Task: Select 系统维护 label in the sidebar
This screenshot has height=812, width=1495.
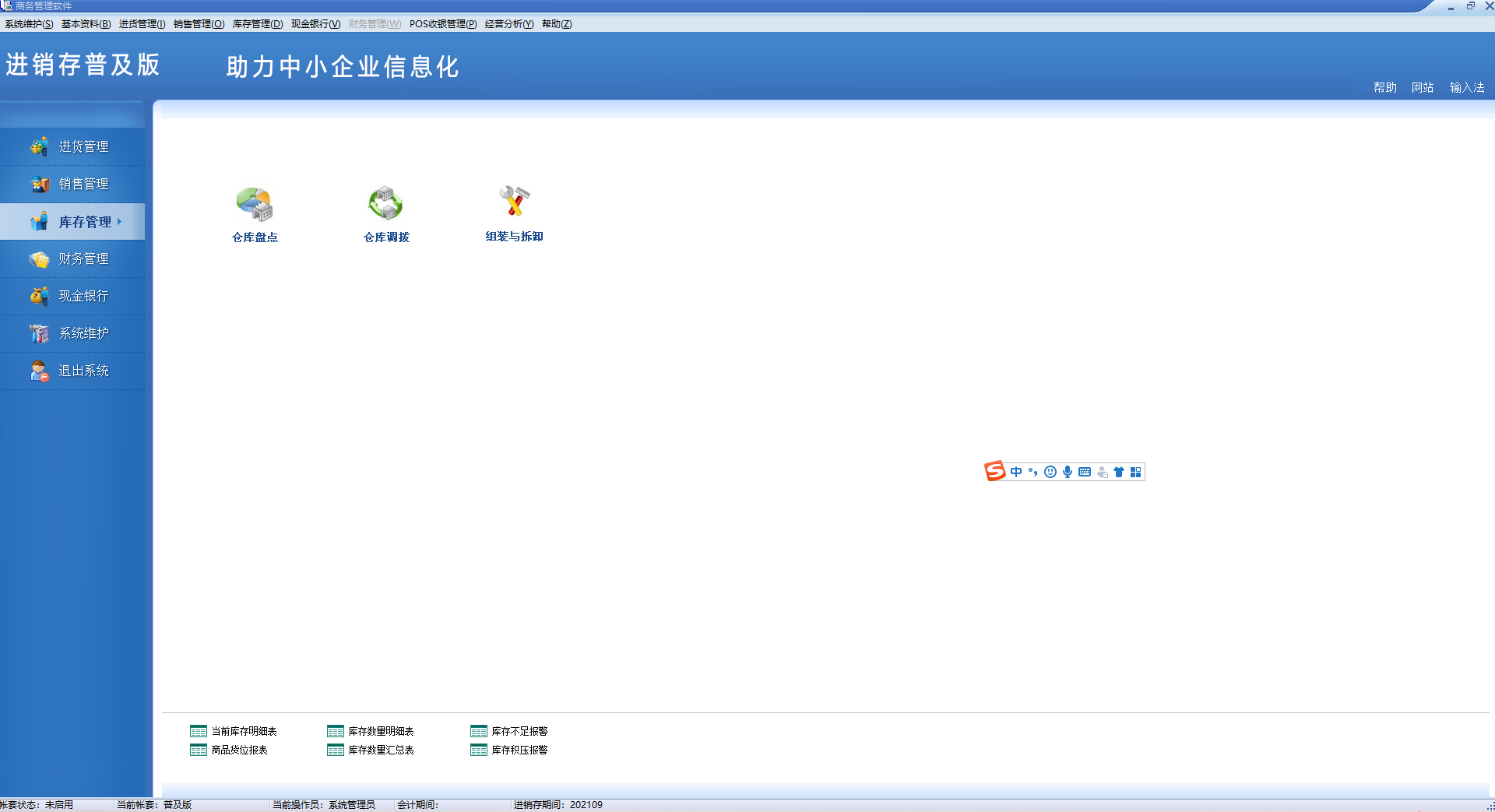Action: 84,333
